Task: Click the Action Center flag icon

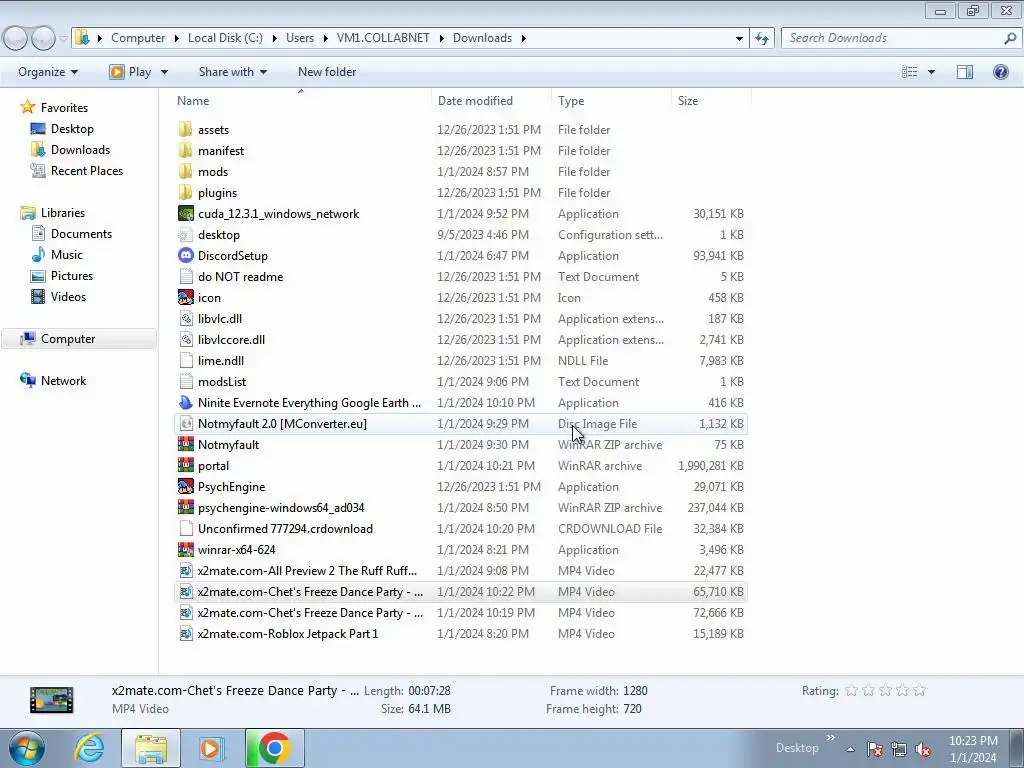Action: [874, 749]
